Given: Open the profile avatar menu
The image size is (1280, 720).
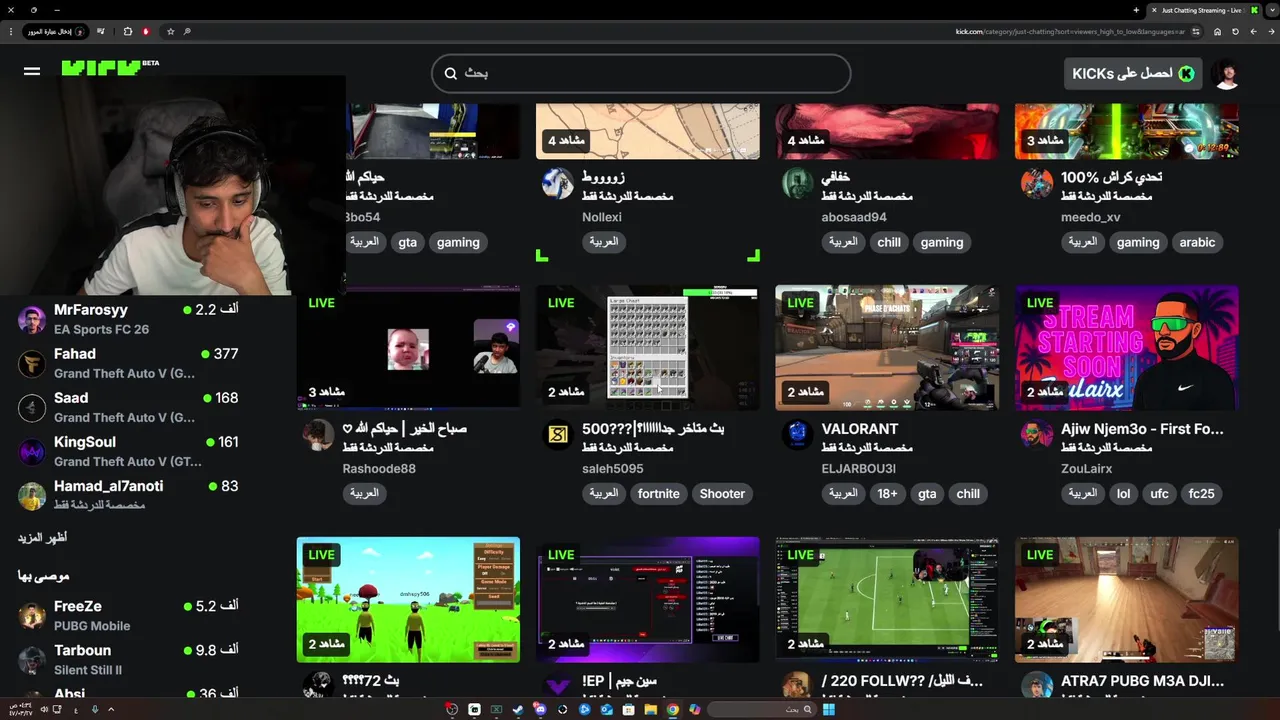Looking at the screenshot, I should [x=1226, y=73].
